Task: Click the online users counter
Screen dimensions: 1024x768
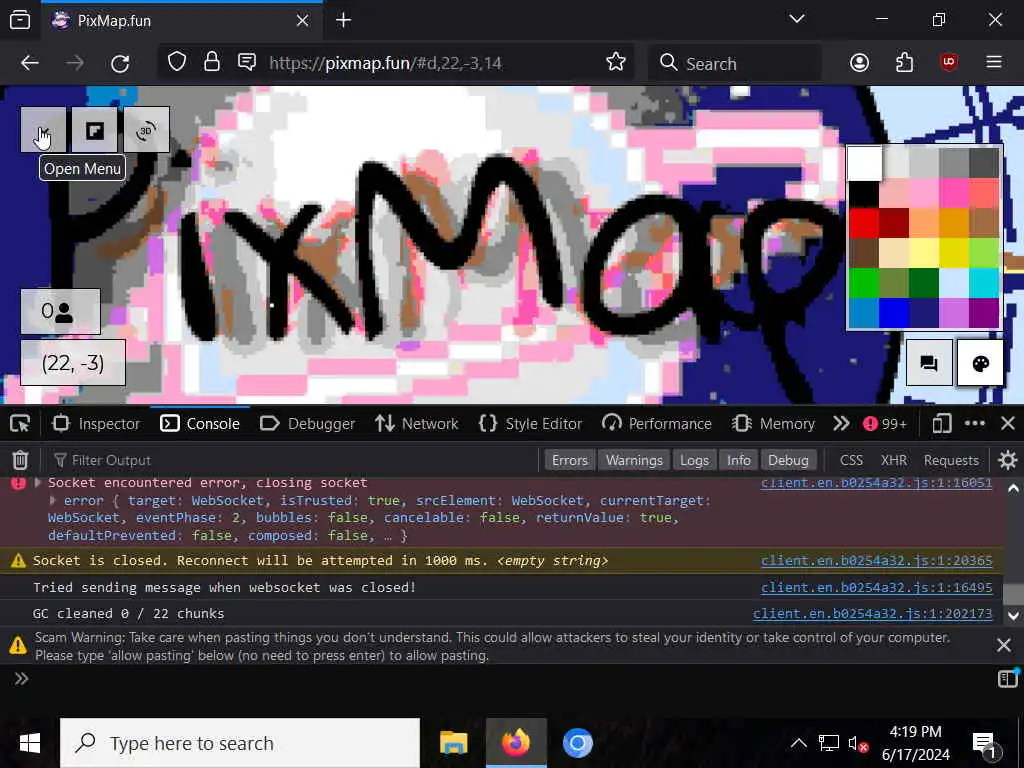Action: click(60, 312)
